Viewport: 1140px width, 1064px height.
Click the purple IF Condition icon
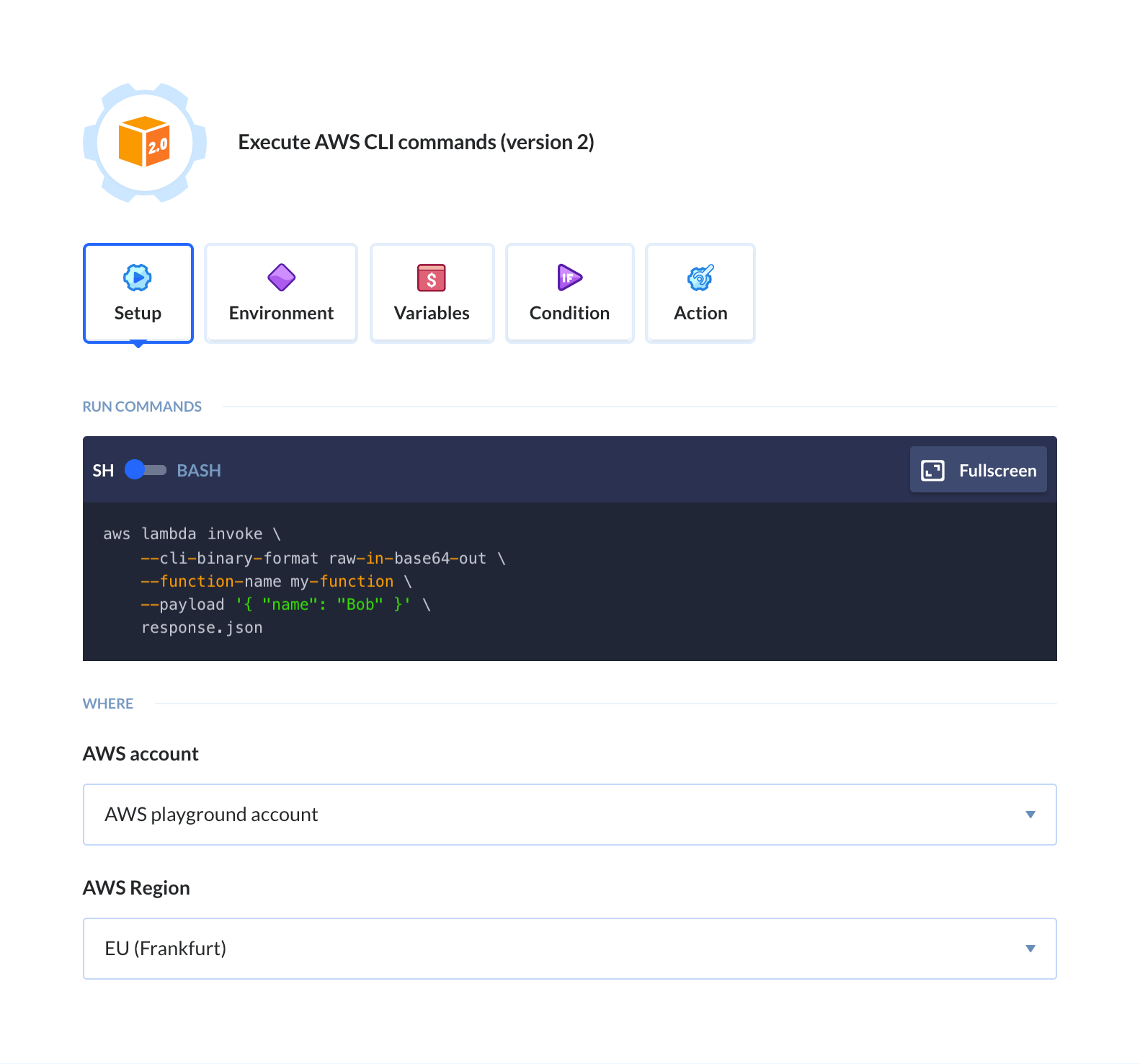[569, 278]
